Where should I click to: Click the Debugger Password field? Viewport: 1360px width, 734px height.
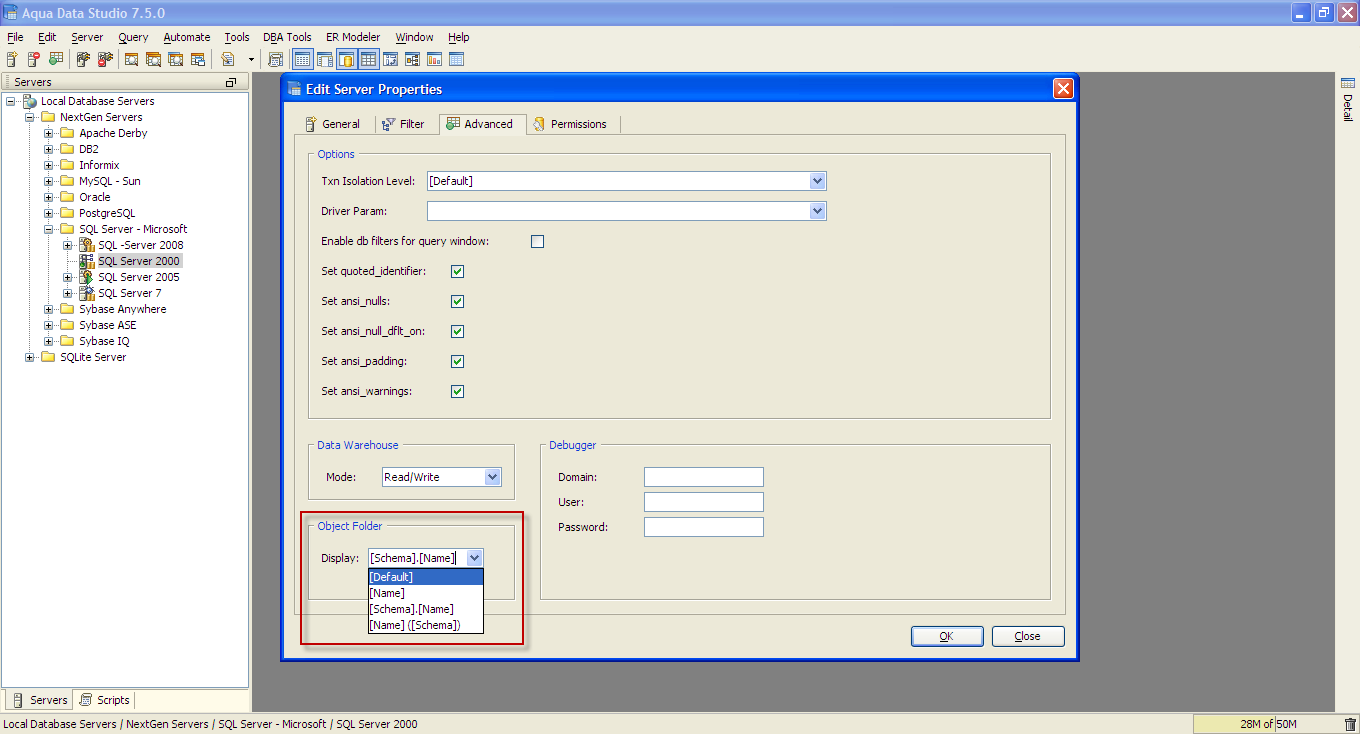[704, 527]
